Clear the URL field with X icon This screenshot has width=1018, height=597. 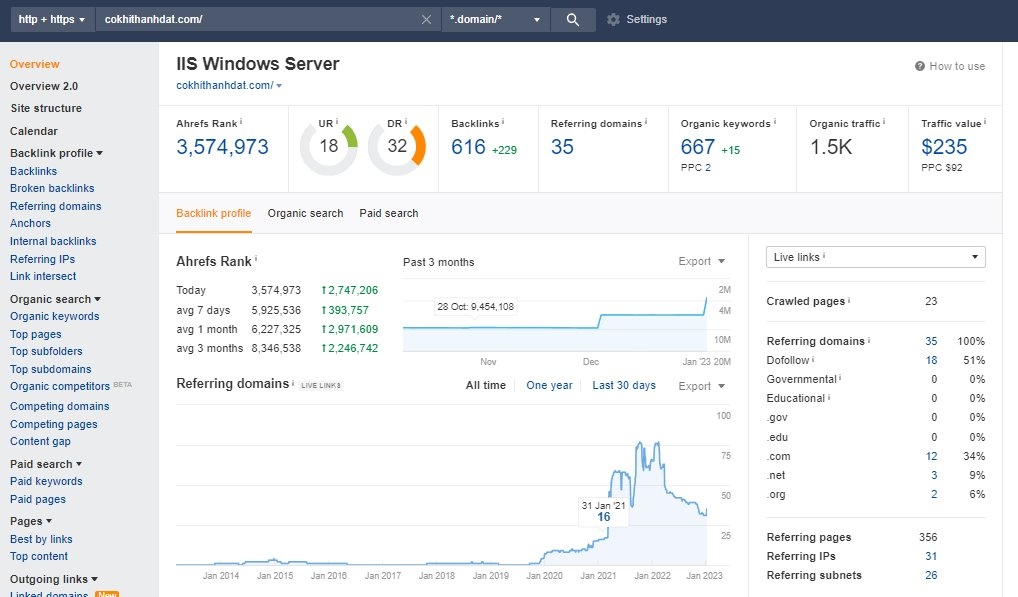click(427, 19)
